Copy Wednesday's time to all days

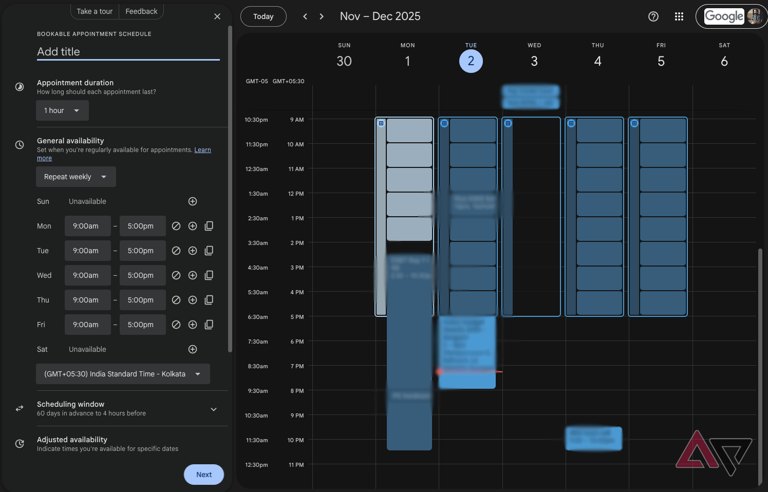[209, 275]
